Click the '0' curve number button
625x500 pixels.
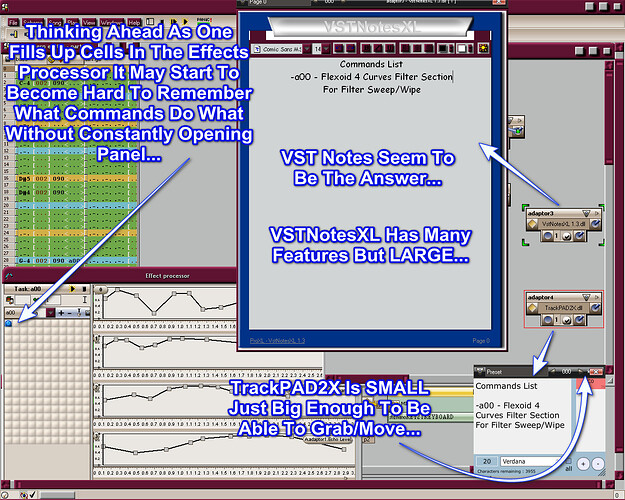(x=100, y=290)
